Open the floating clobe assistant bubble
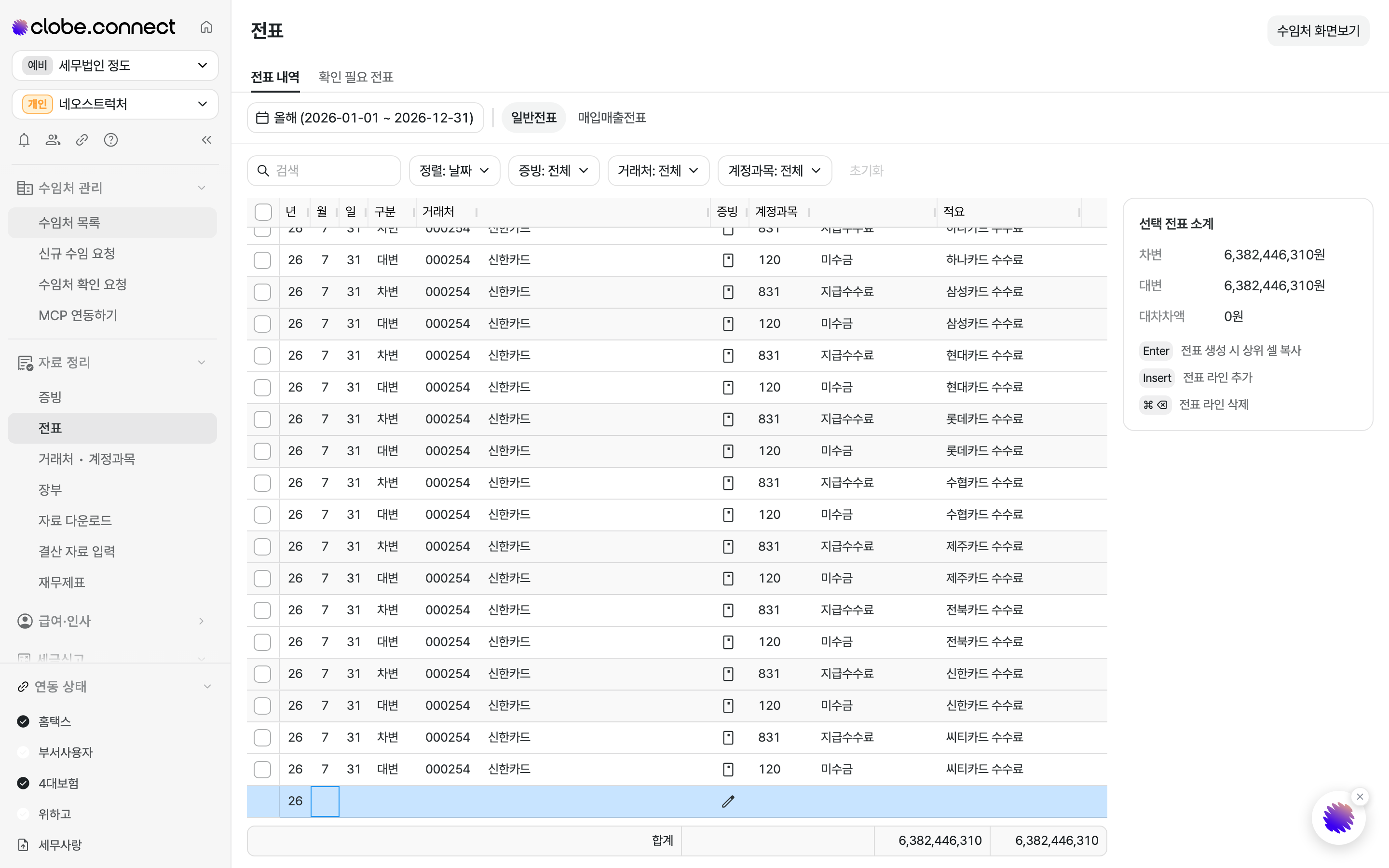This screenshot has width=1389, height=868. (x=1338, y=817)
